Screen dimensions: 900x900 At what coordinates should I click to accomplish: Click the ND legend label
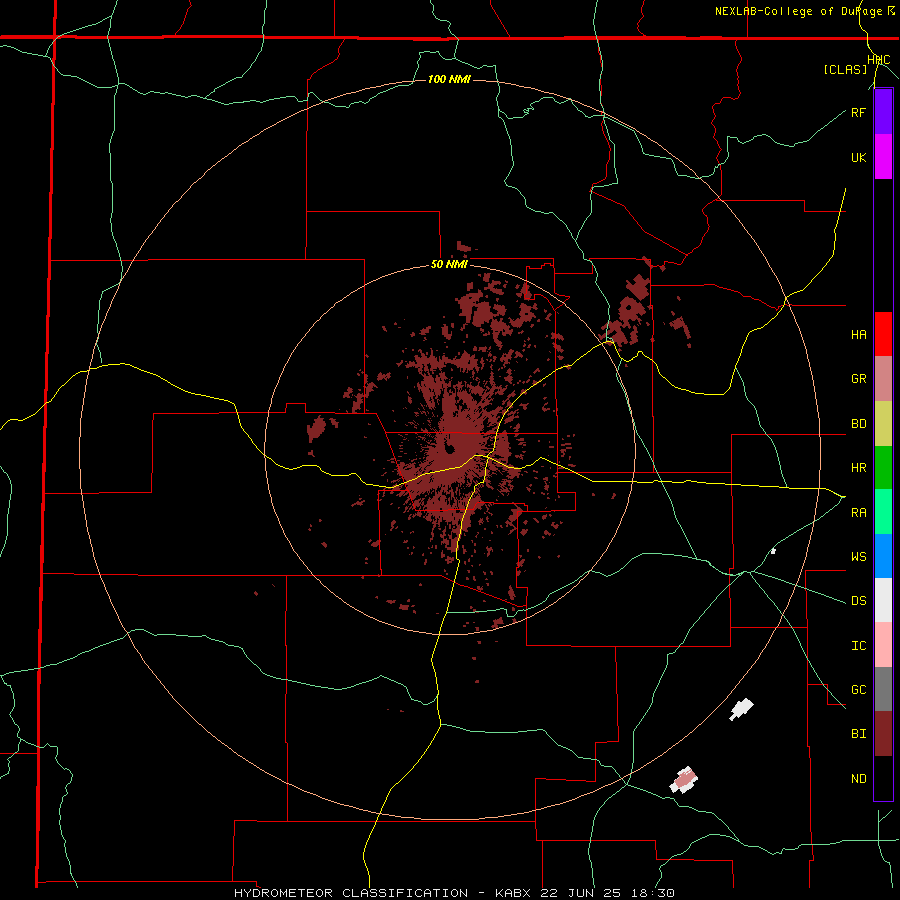pyautogui.click(x=858, y=778)
